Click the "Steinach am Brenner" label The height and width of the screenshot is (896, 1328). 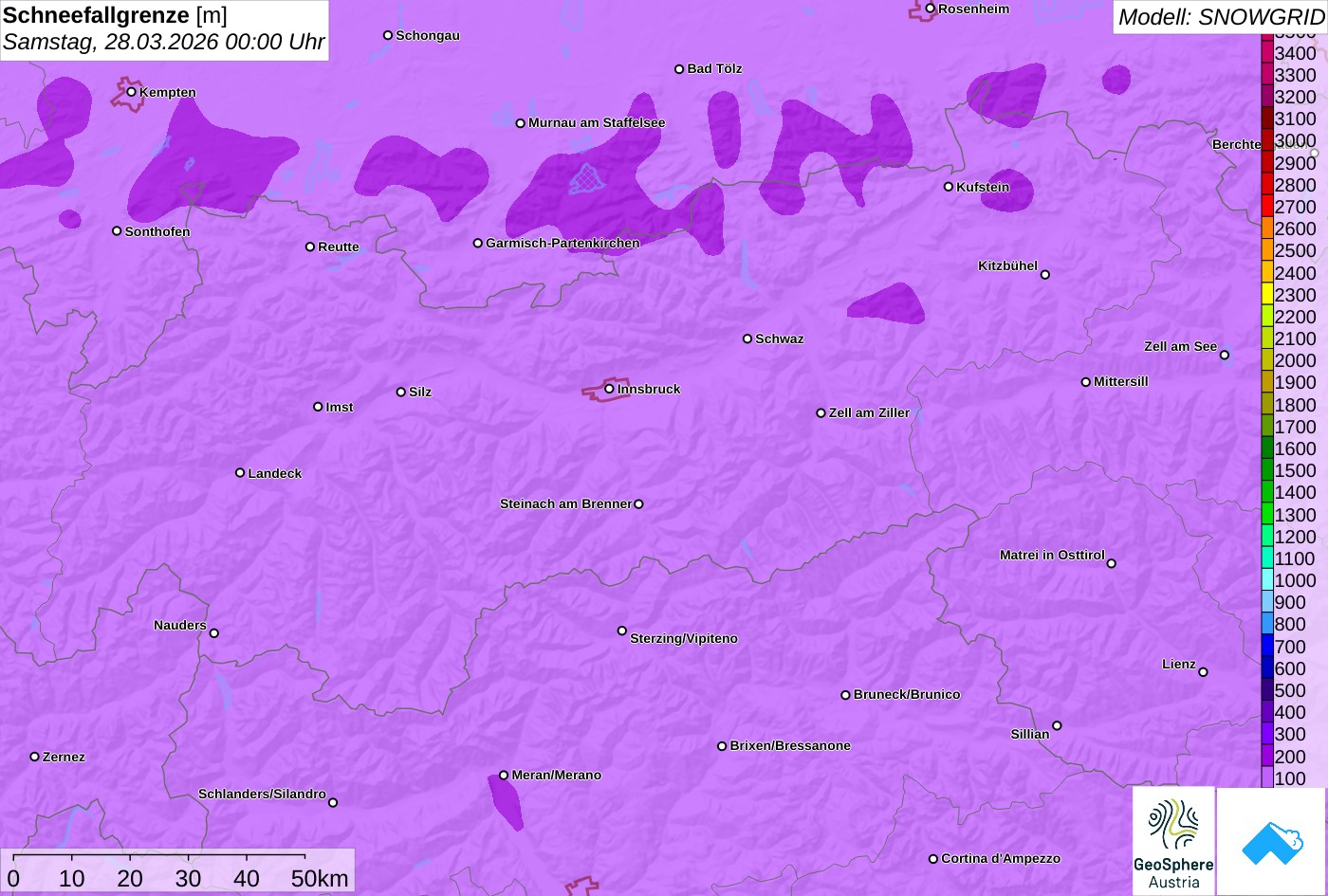[x=565, y=503]
